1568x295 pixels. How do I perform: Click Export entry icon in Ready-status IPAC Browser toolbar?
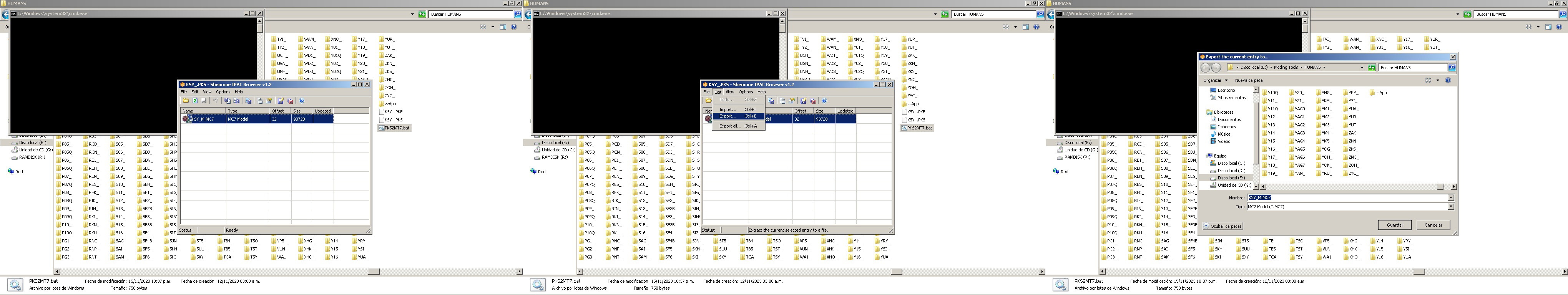[x=236, y=101]
